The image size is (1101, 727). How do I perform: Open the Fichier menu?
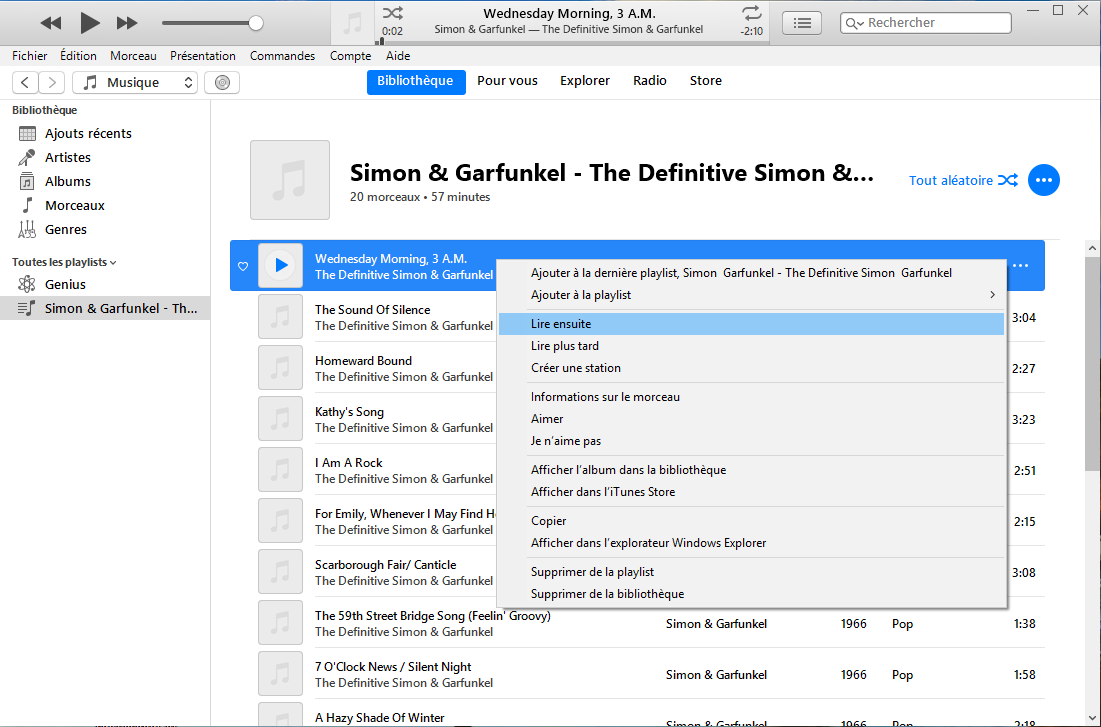coord(29,55)
